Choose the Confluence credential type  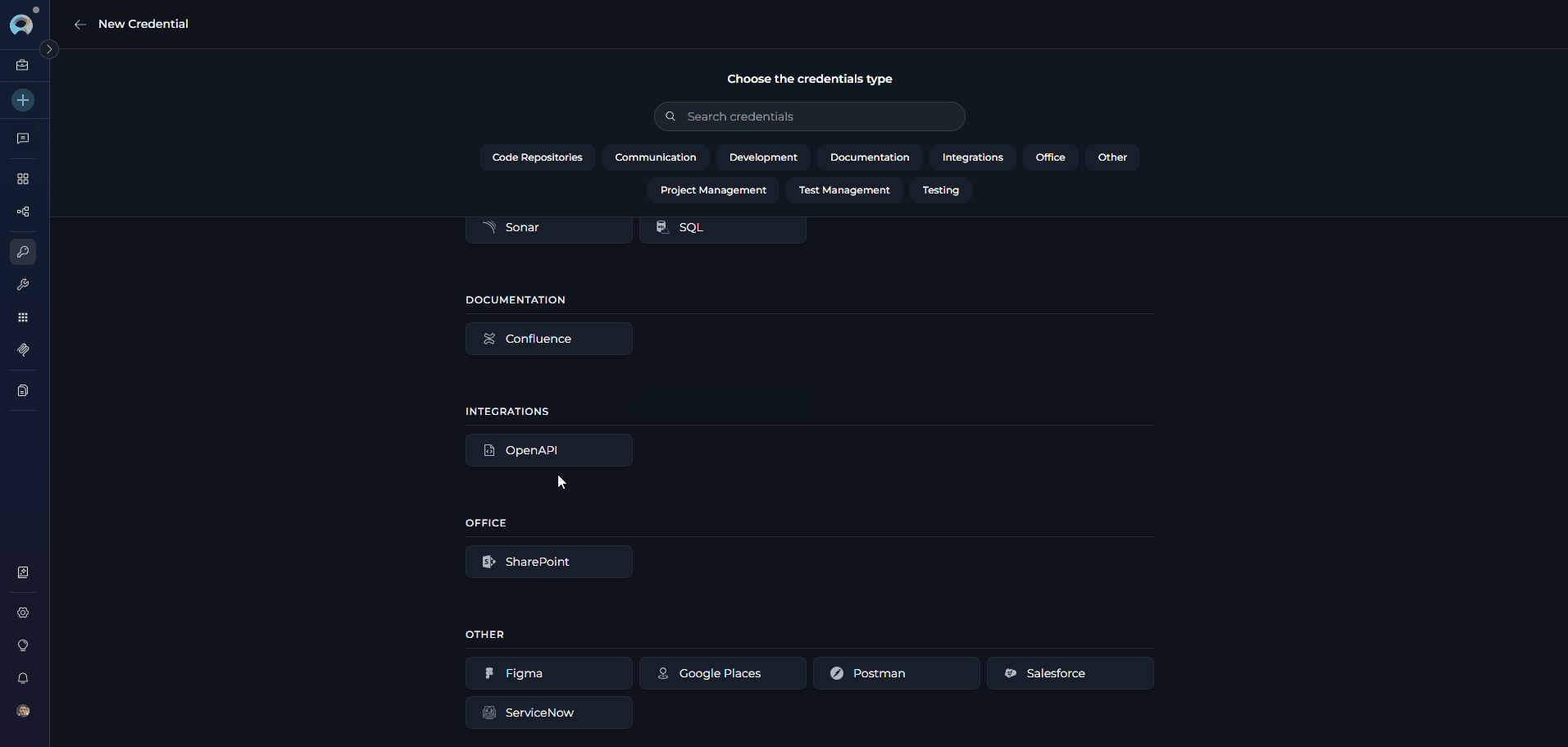pyautogui.click(x=549, y=339)
